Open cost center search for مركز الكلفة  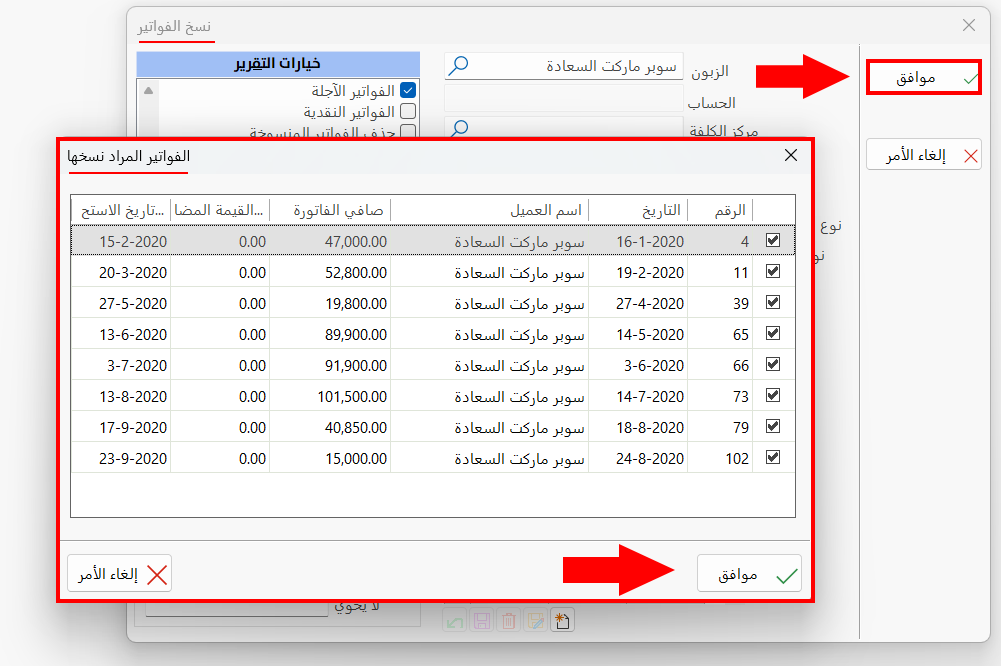click(460, 129)
